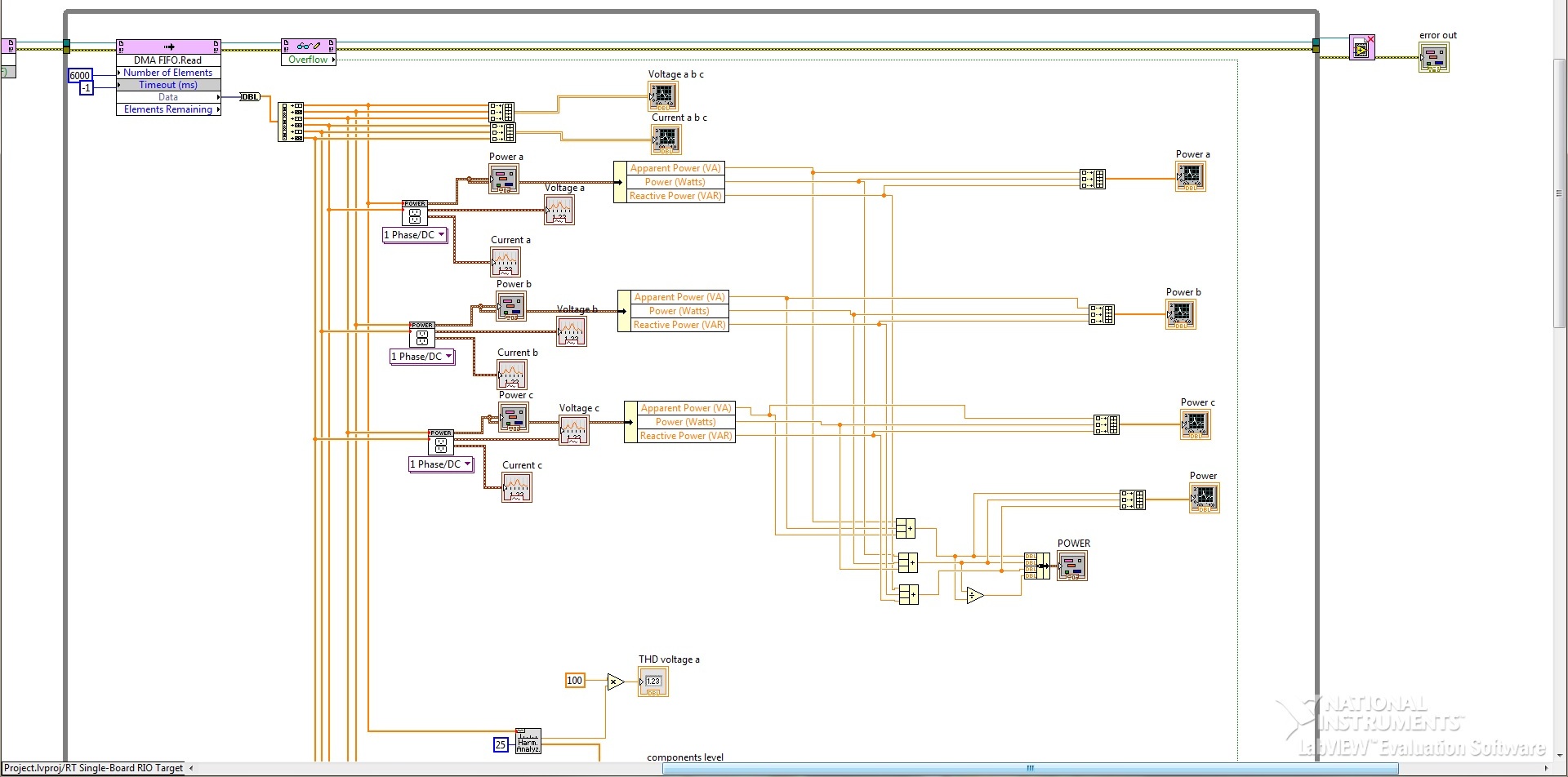Click the THD voltage a numeric indicator

(653, 682)
